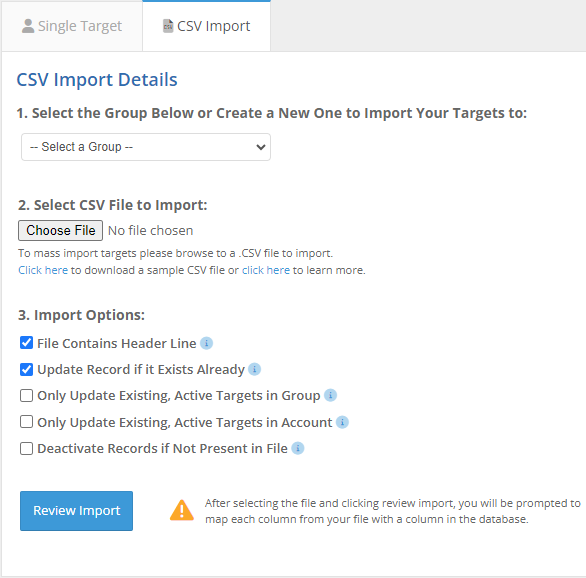Open info icon for Active Targets in Group
This screenshot has width=586, height=578.
point(330,395)
